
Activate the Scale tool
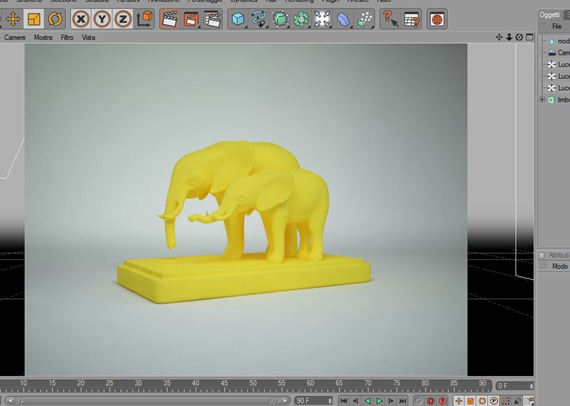tap(34, 19)
